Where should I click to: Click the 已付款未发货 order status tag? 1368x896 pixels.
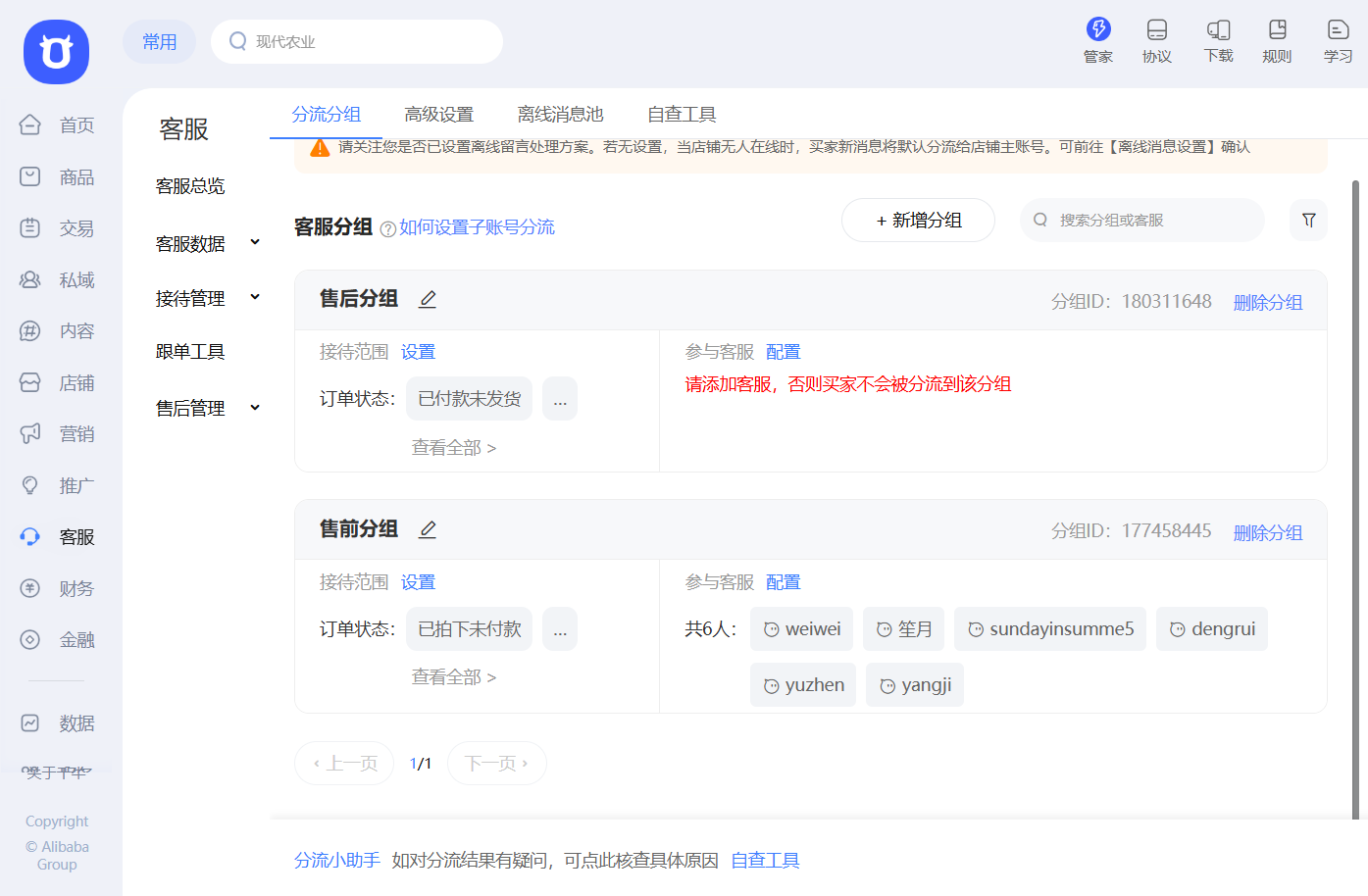click(470, 399)
